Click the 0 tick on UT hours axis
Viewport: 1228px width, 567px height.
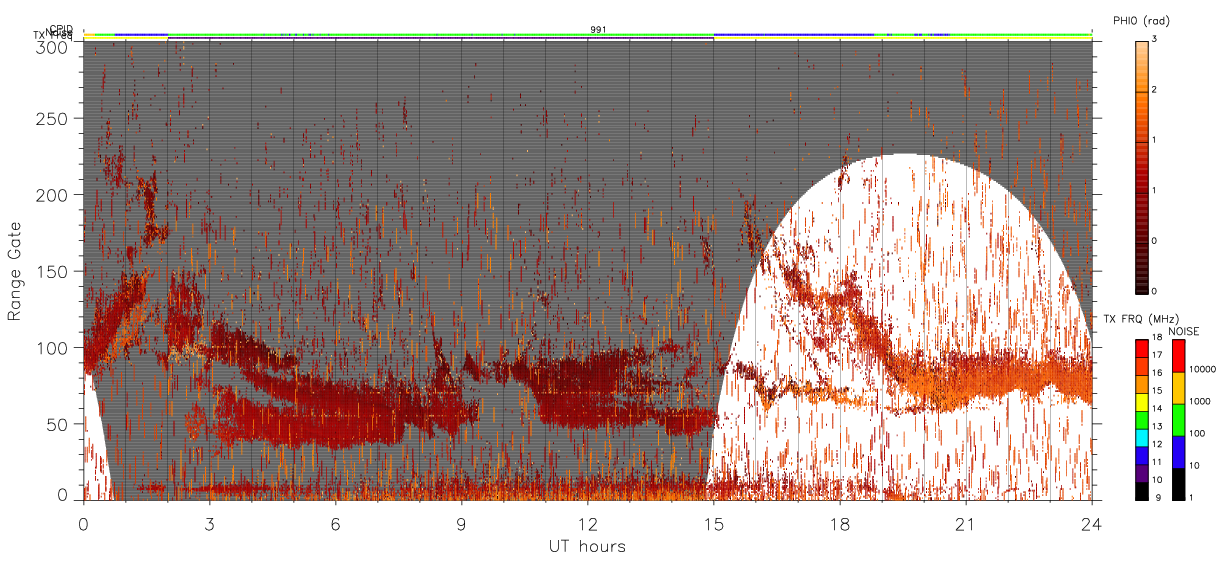pyautogui.click(x=84, y=524)
